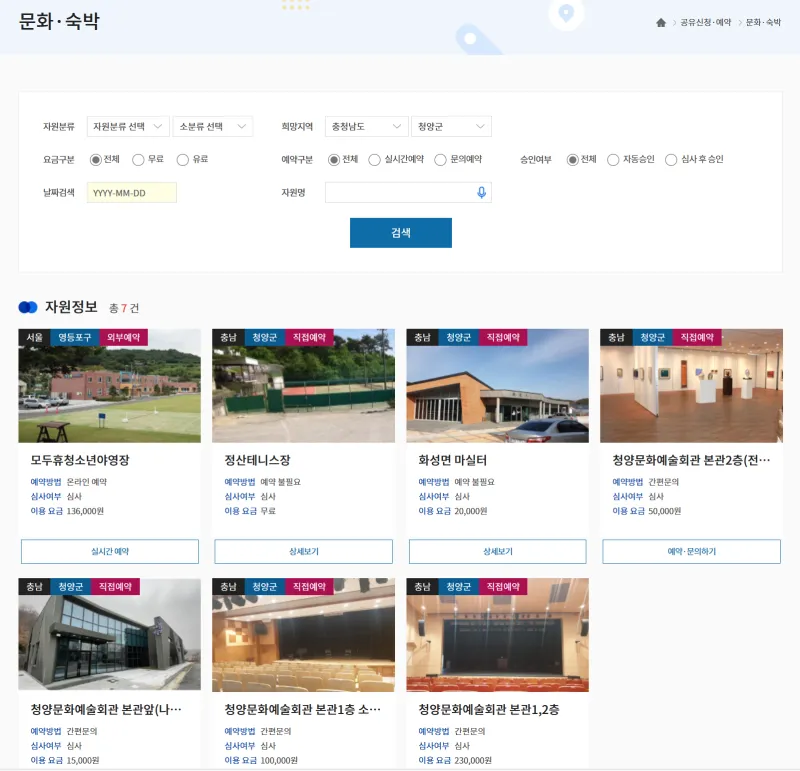Select the 무료 fee radio button
This screenshot has width=800, height=771.
[138, 159]
